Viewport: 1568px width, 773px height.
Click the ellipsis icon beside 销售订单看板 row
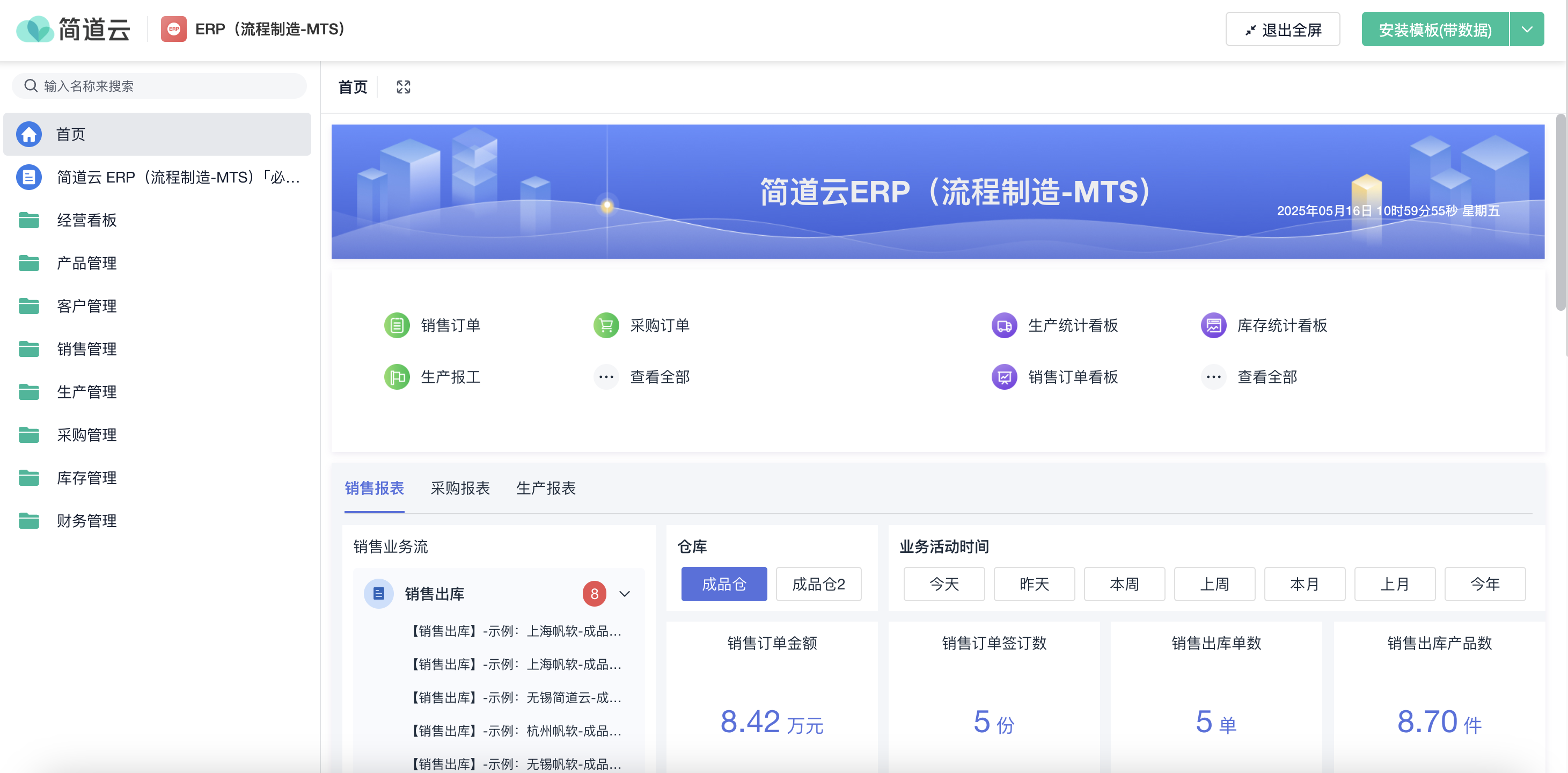tap(1214, 377)
